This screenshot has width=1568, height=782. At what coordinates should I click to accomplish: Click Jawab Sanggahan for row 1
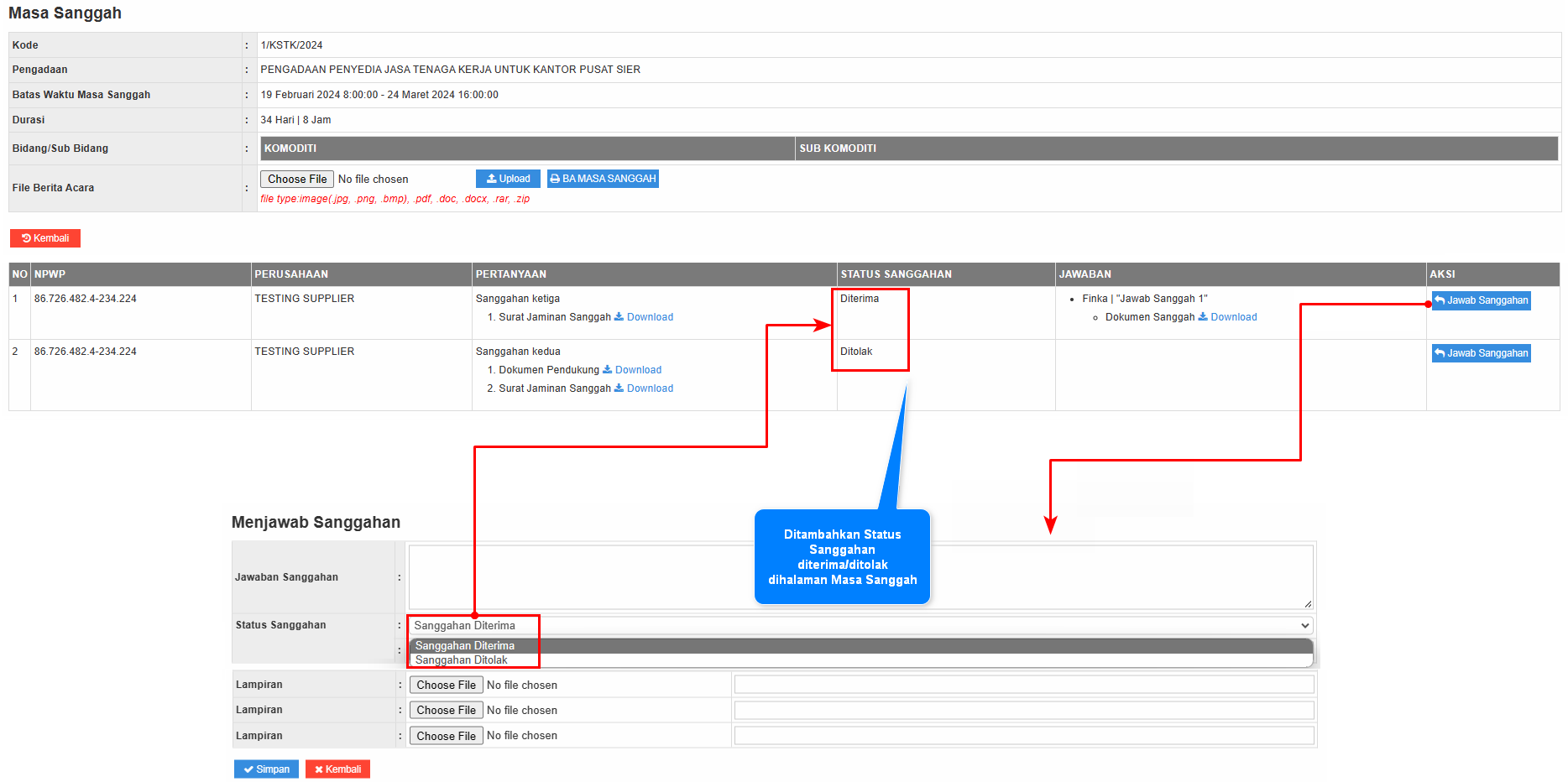pos(1481,300)
